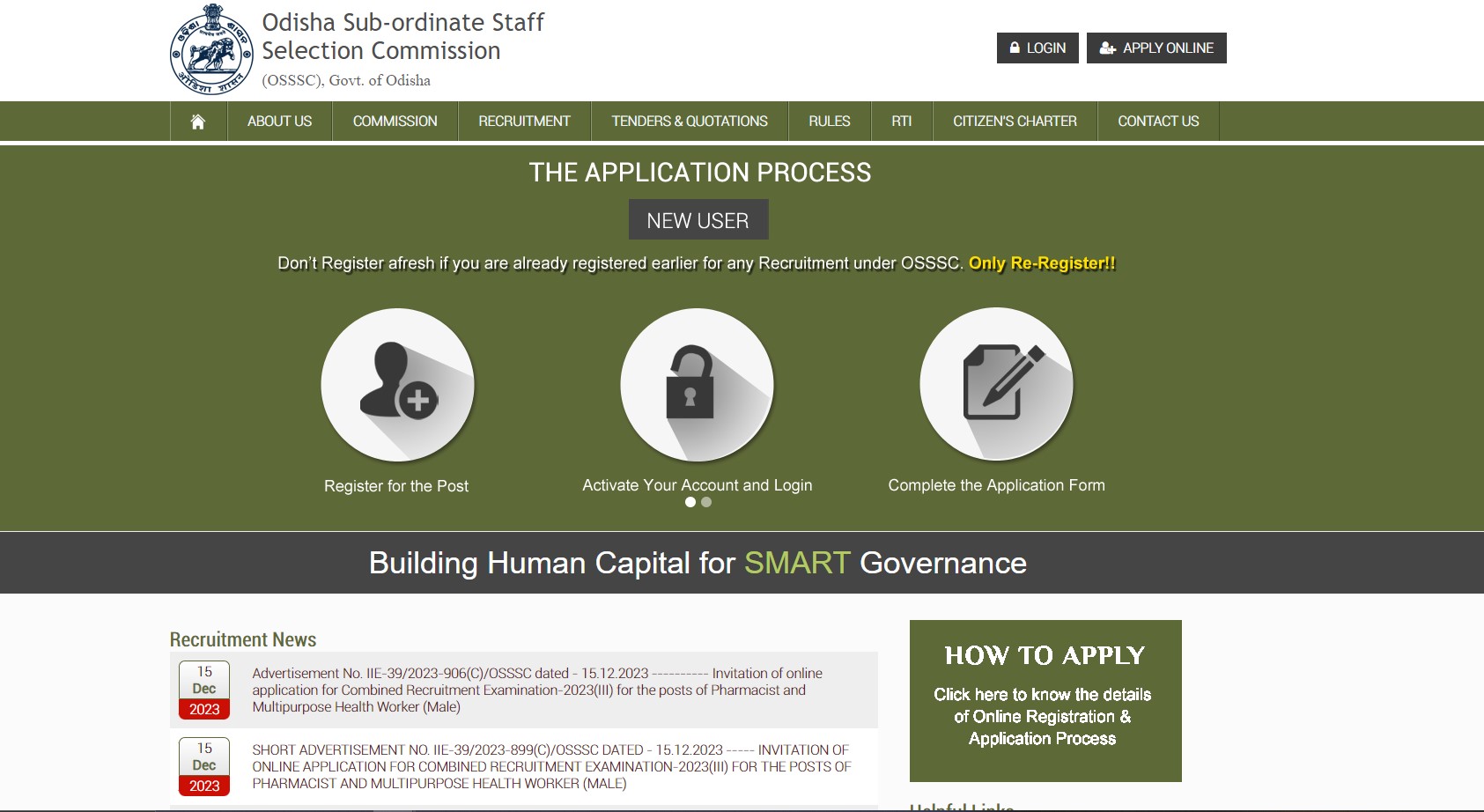Open the RTI section

click(x=901, y=122)
